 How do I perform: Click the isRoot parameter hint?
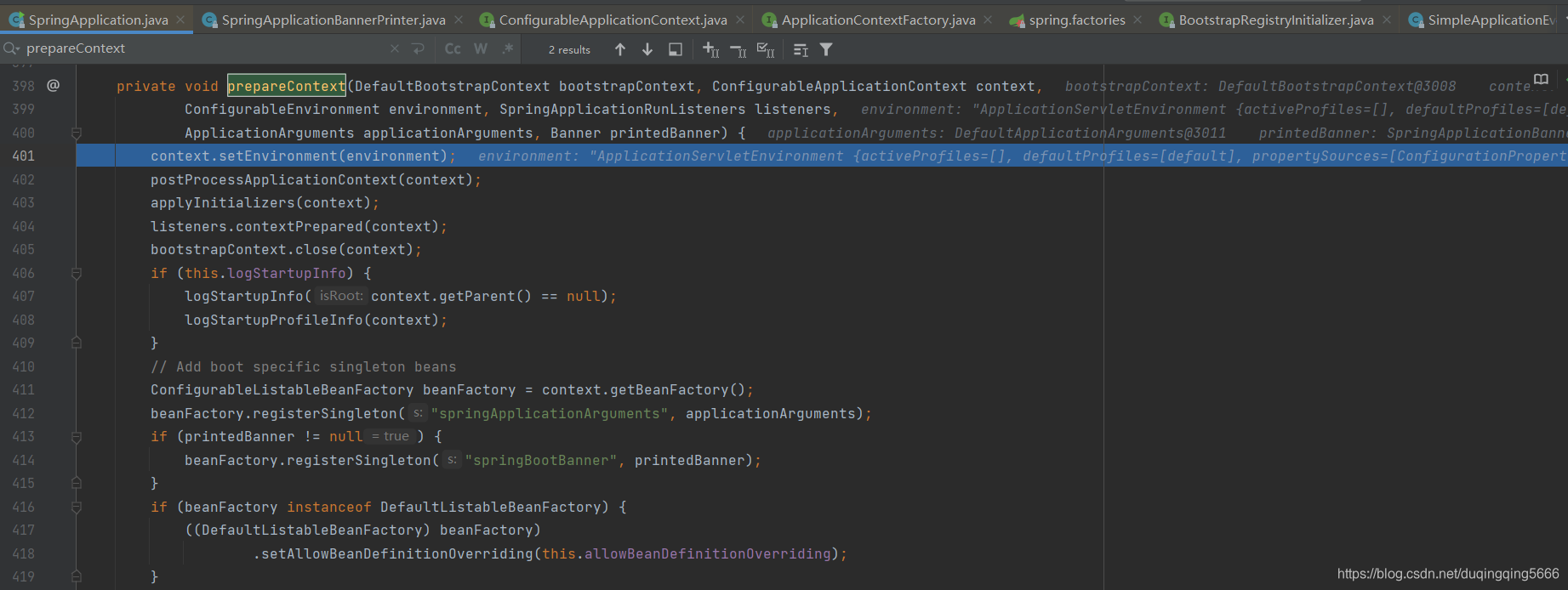tap(341, 296)
